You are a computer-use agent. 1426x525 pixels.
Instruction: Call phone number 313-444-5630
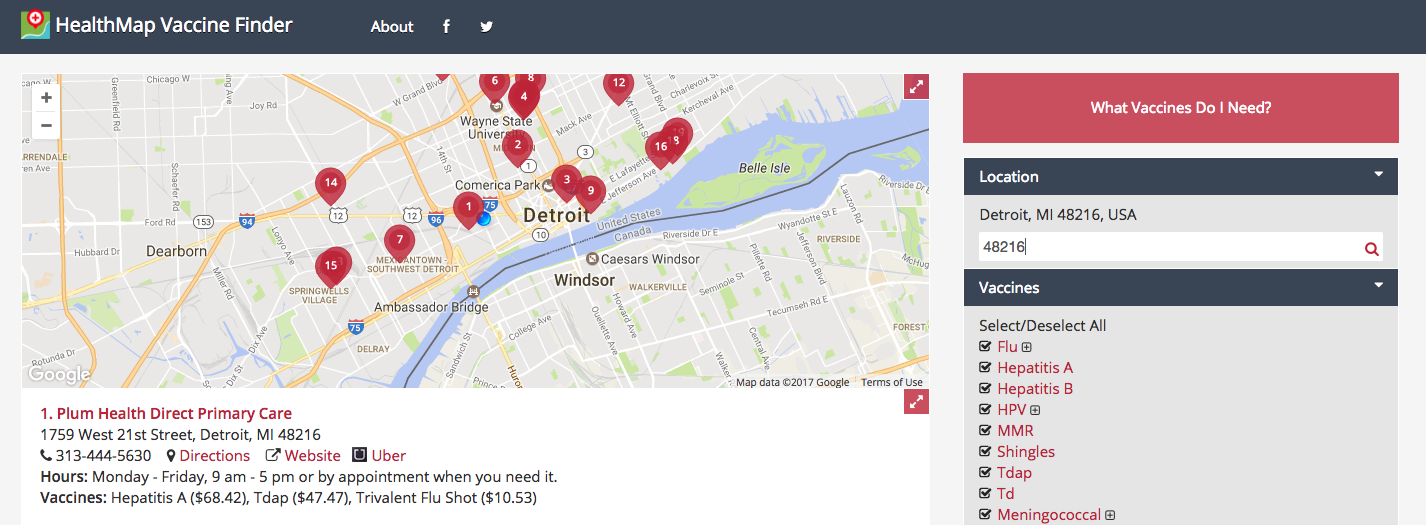tap(103, 456)
